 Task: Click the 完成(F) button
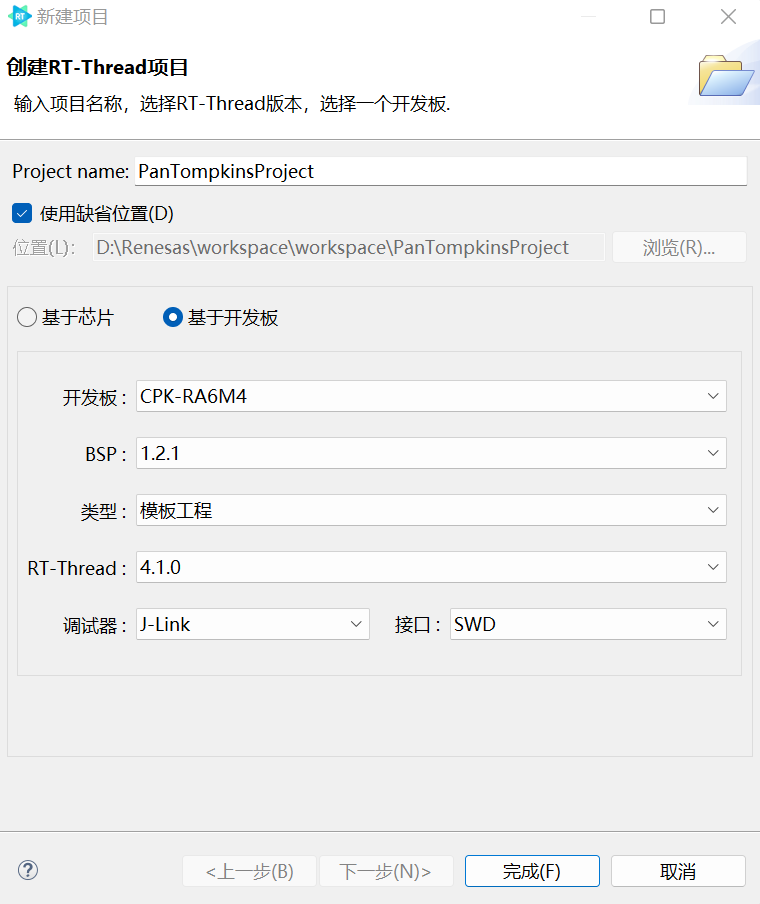point(532,871)
